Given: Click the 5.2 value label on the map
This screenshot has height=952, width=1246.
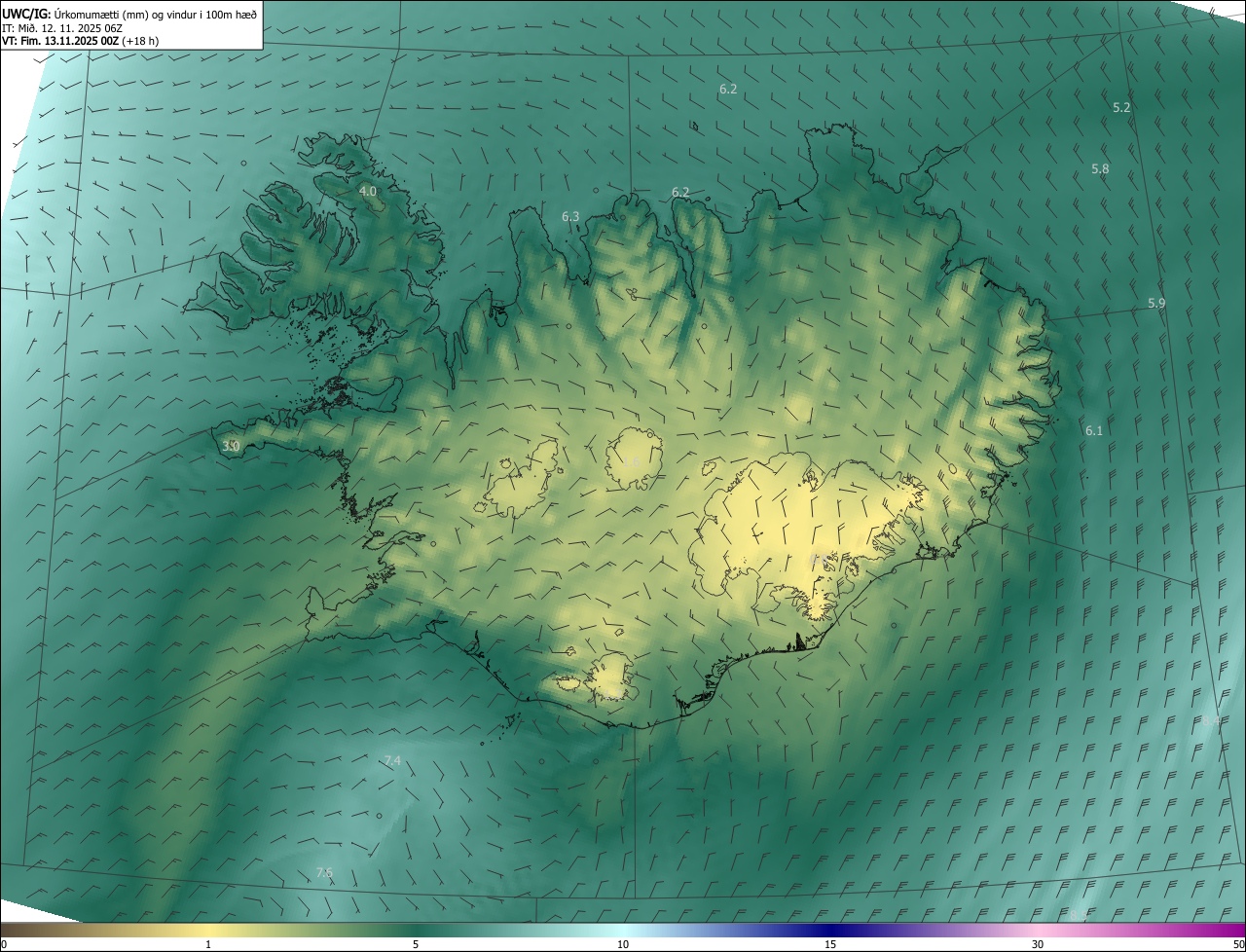Looking at the screenshot, I should [1121, 107].
